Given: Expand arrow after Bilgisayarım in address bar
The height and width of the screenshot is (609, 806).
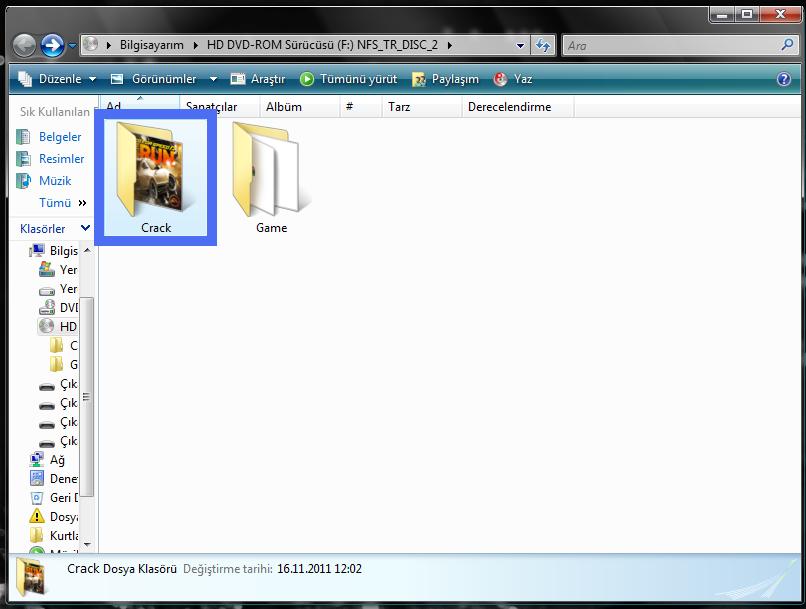Looking at the screenshot, I should (x=196, y=45).
